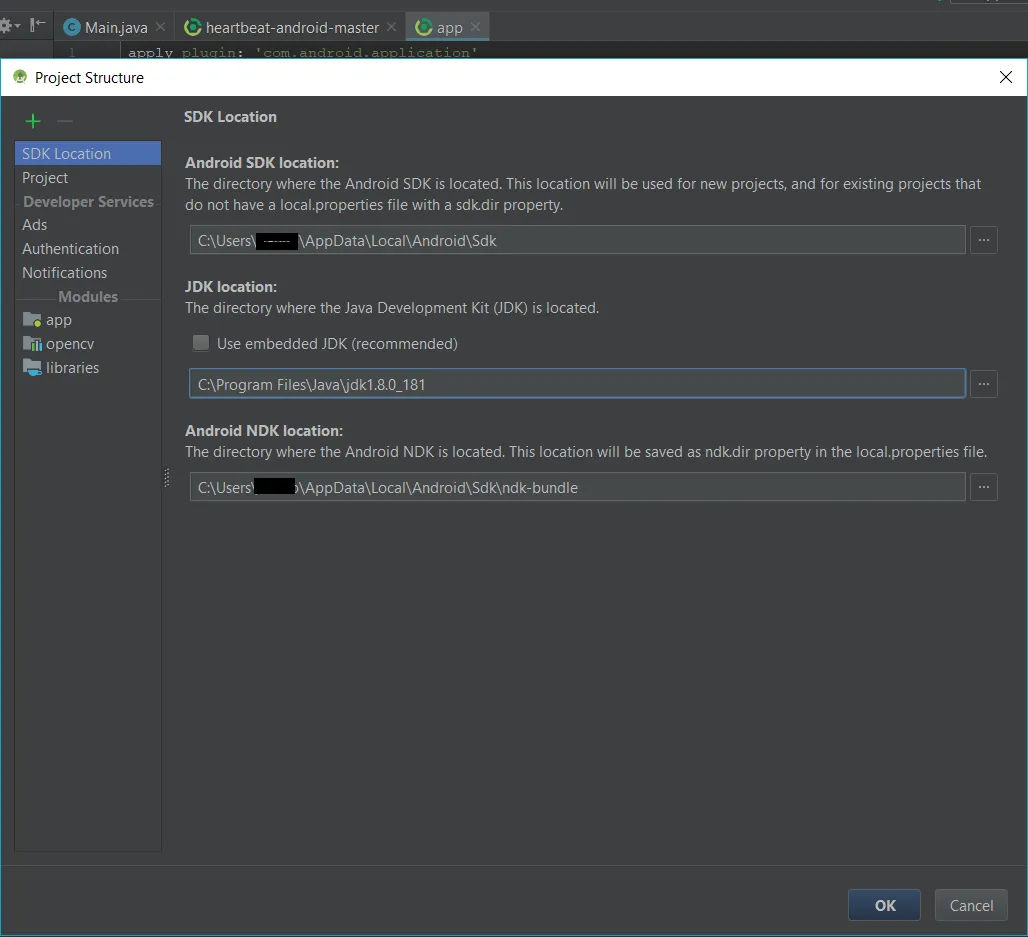Select Project in the sidebar
Viewport: 1028px width, 937px height.
pyautogui.click(x=88, y=178)
